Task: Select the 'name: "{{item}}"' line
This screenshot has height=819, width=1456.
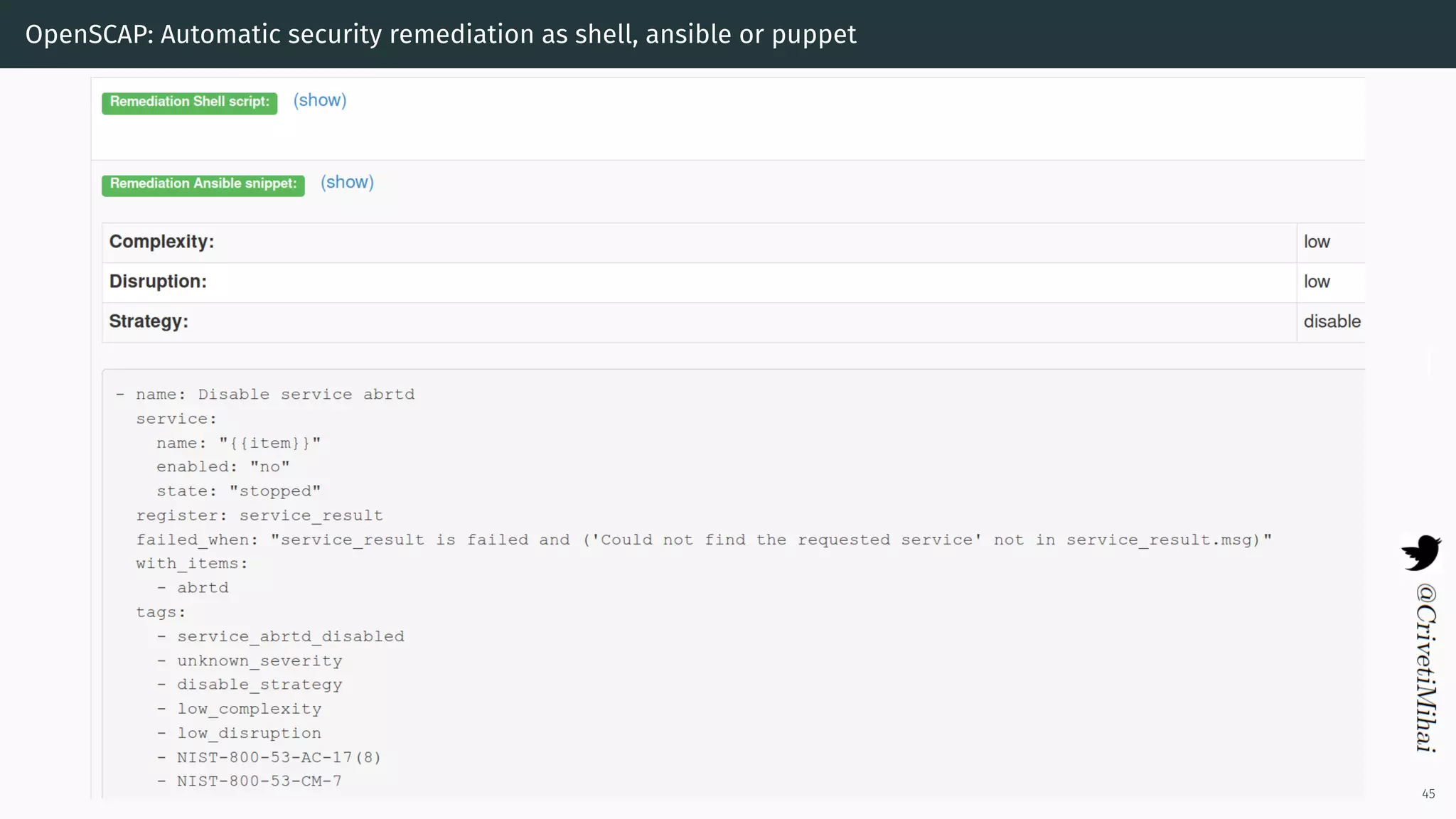Action: 239,443
